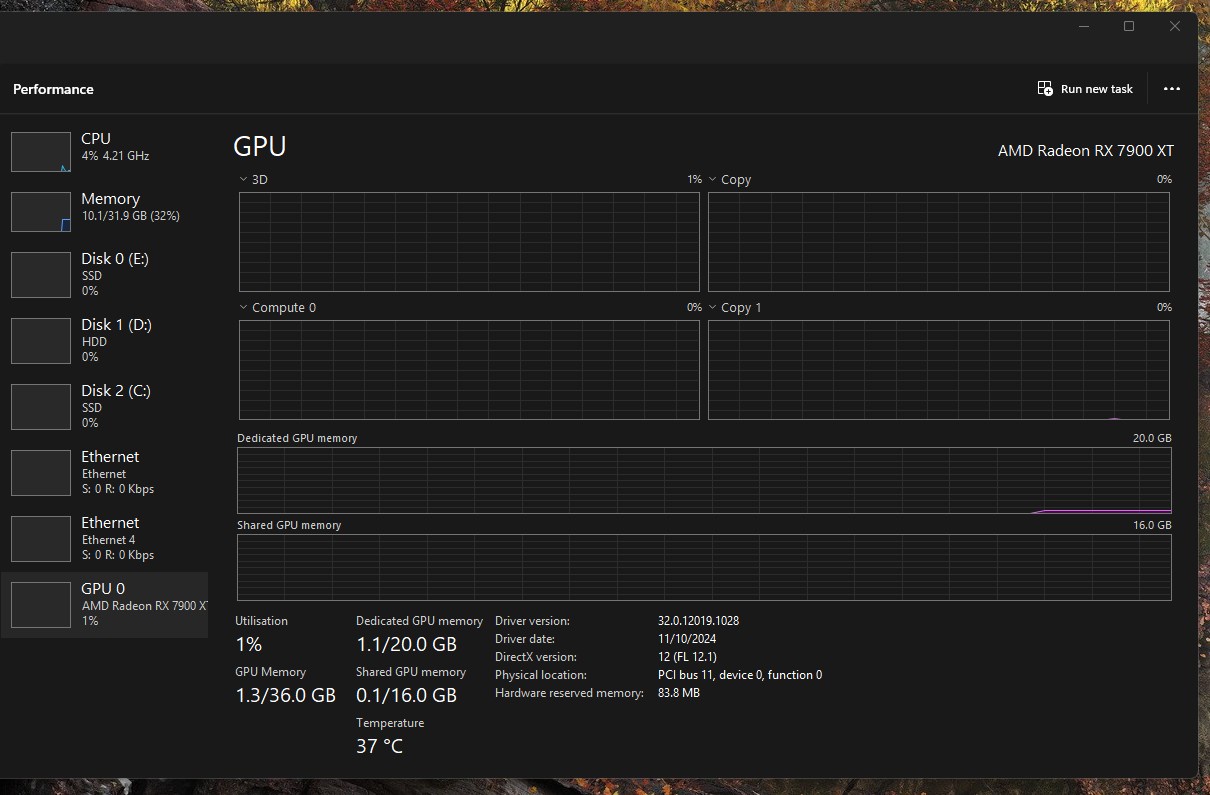Open the three-dot more options menu
This screenshot has width=1210, height=795.
coord(1172,89)
